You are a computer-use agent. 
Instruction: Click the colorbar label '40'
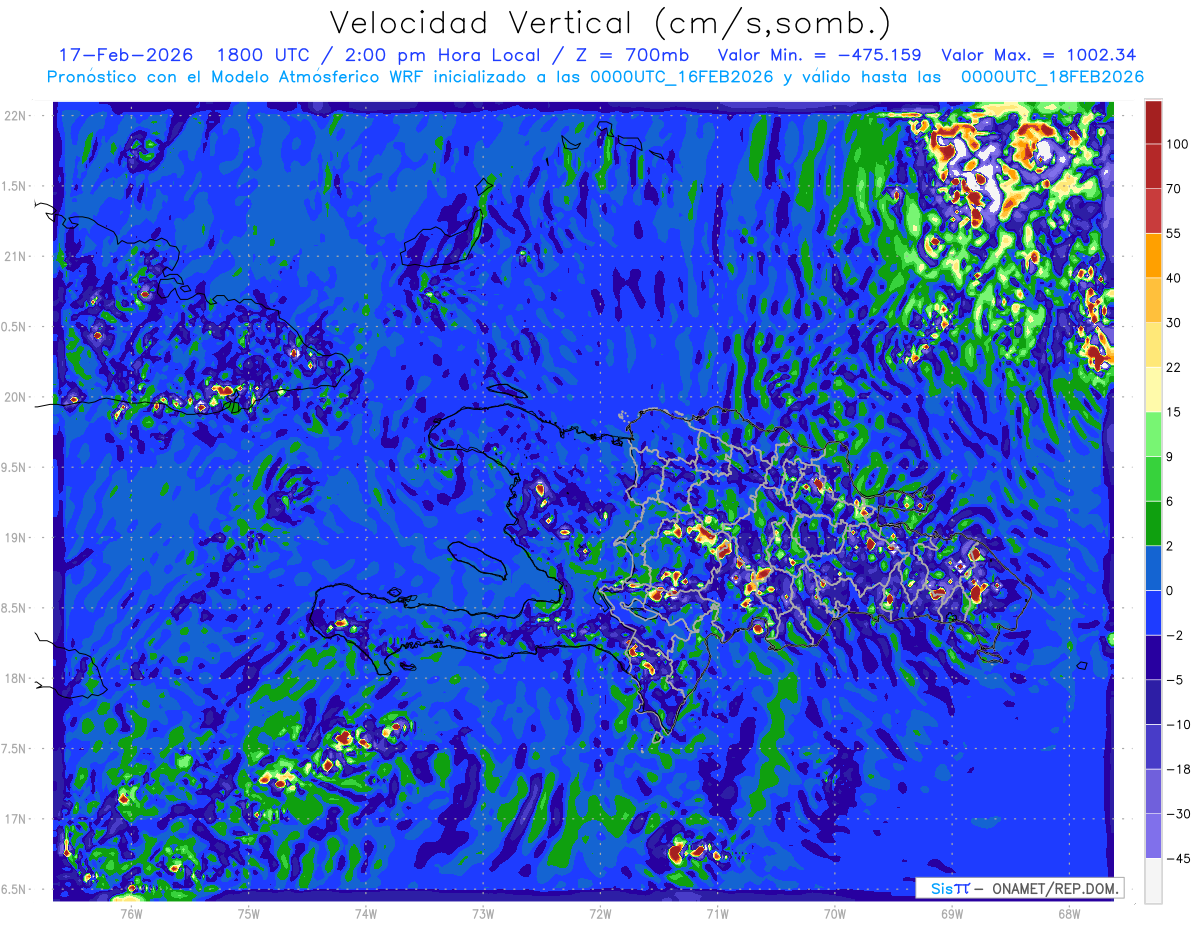click(1174, 278)
